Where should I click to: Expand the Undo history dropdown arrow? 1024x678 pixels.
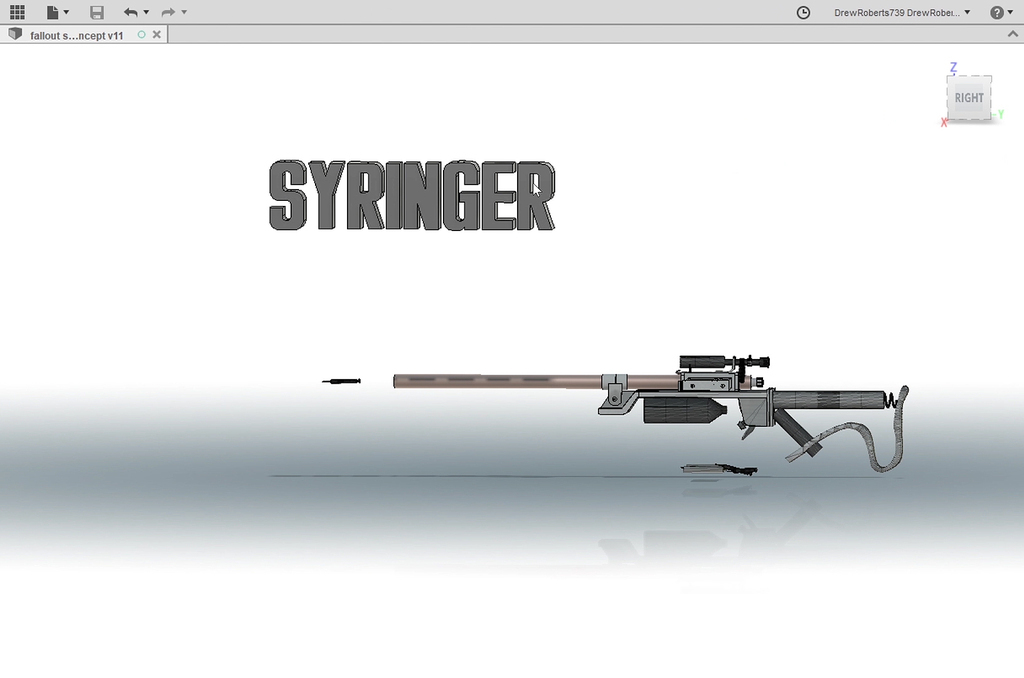coord(145,12)
